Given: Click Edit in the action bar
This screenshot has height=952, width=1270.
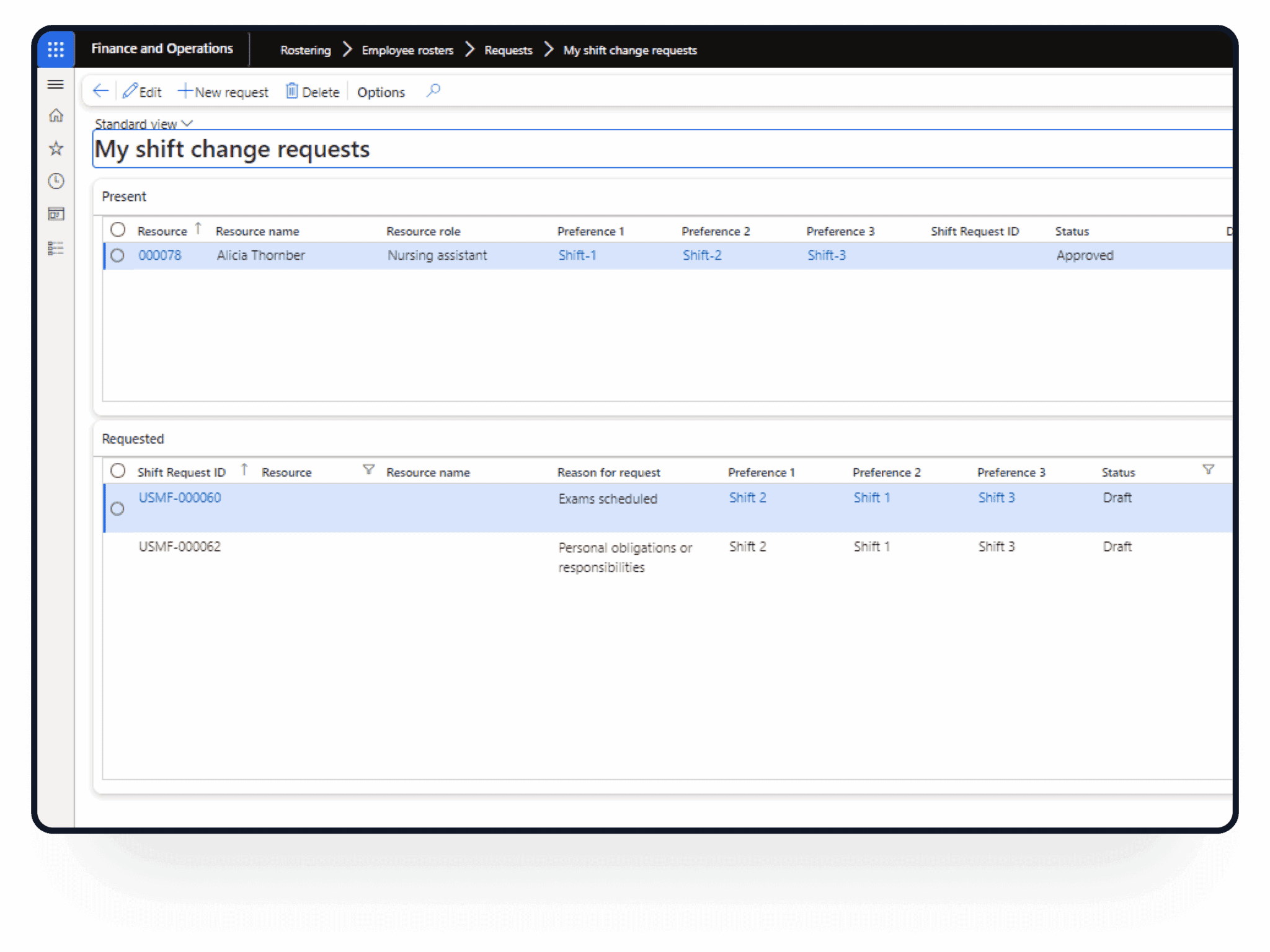Looking at the screenshot, I should click(x=142, y=92).
